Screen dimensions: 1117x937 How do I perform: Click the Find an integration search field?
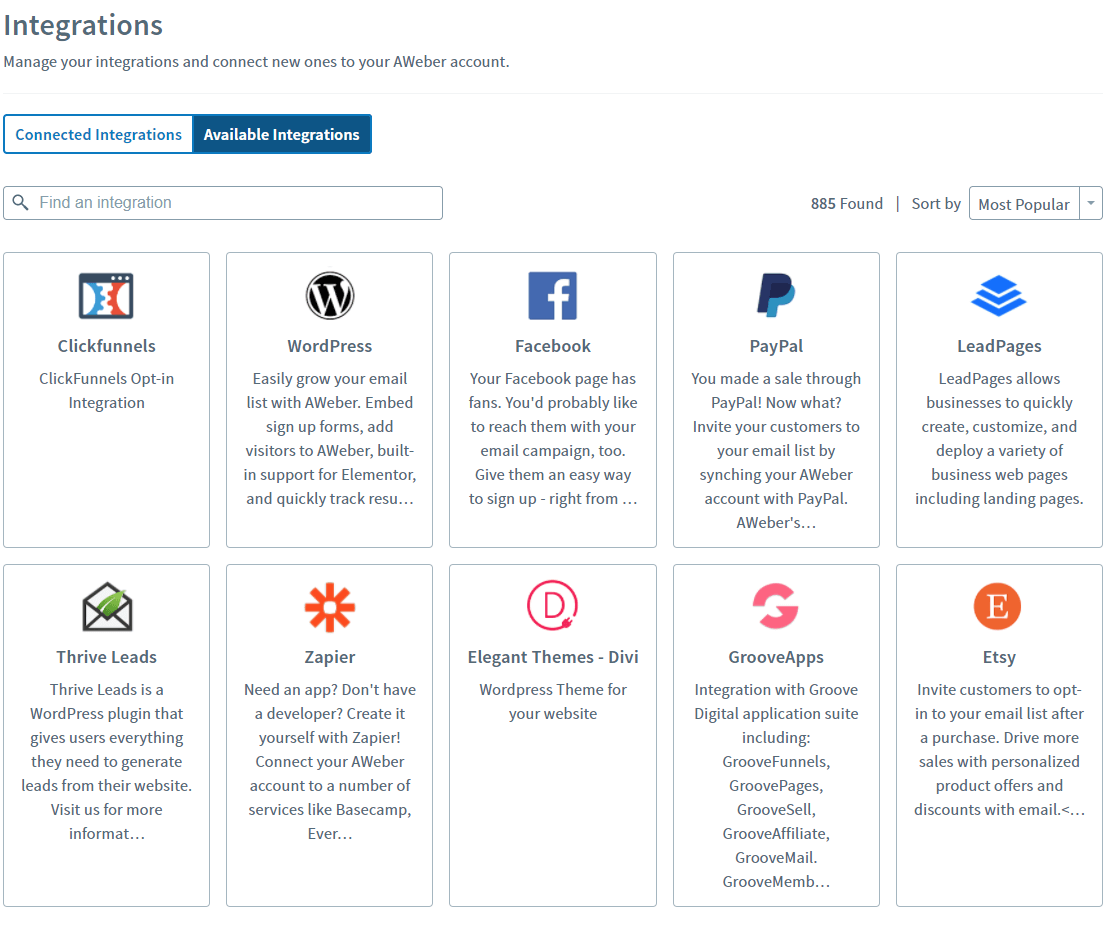click(x=223, y=203)
